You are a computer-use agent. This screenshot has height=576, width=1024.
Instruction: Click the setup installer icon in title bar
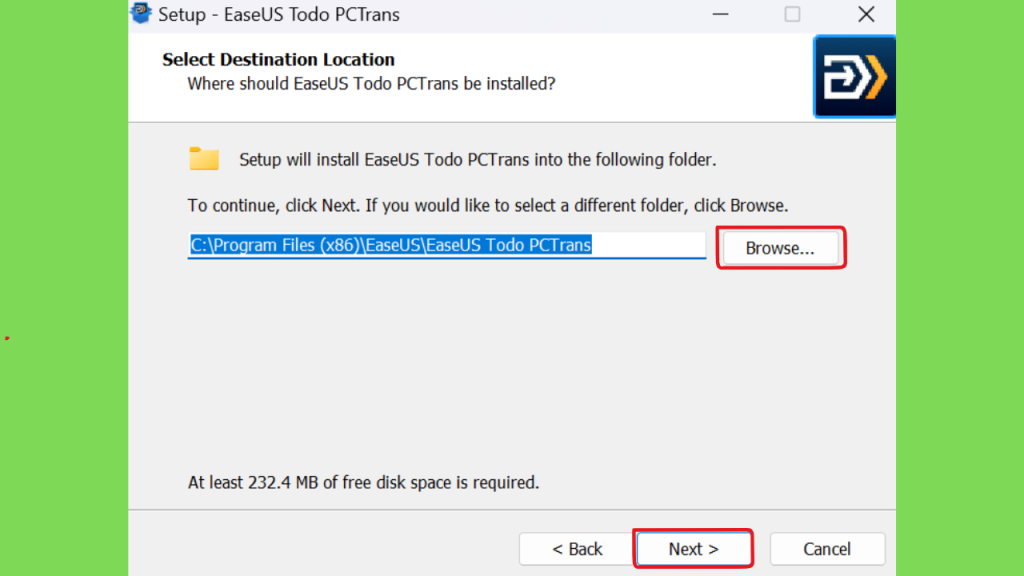pos(140,12)
